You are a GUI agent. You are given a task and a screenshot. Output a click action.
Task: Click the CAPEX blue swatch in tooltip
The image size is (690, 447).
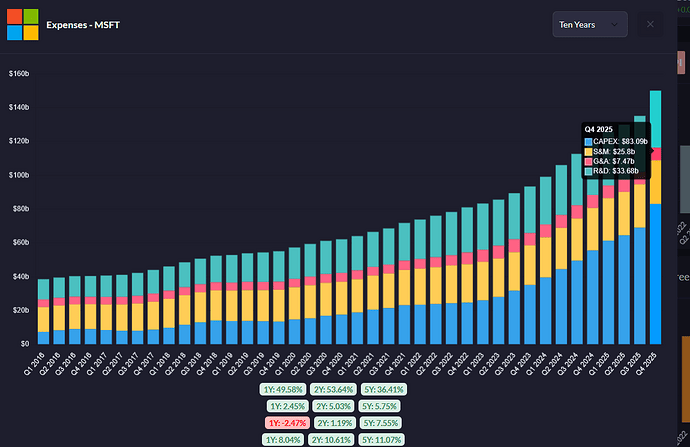(588, 142)
